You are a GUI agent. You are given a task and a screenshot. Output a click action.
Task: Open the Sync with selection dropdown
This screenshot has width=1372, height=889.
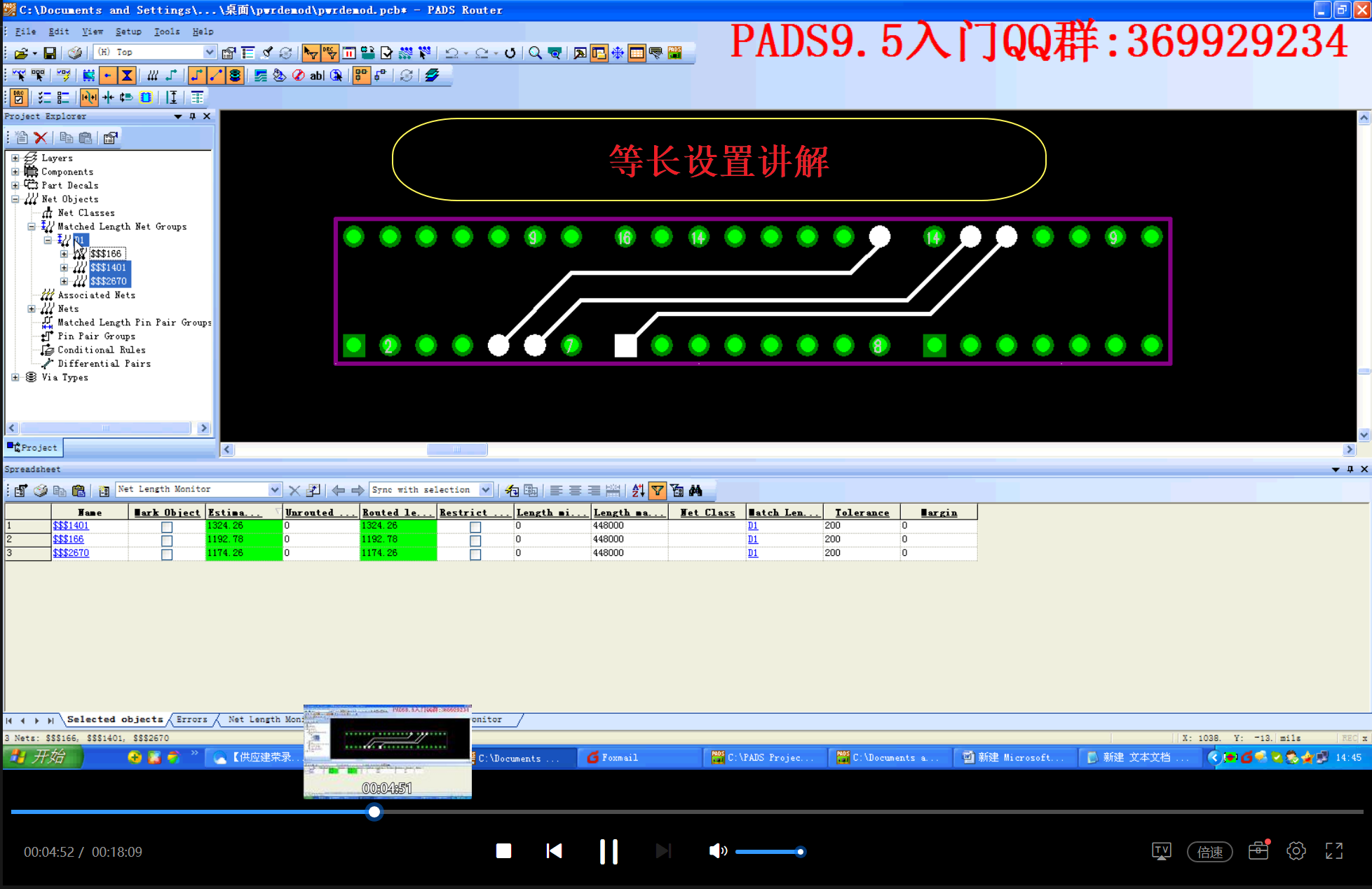tap(486, 489)
